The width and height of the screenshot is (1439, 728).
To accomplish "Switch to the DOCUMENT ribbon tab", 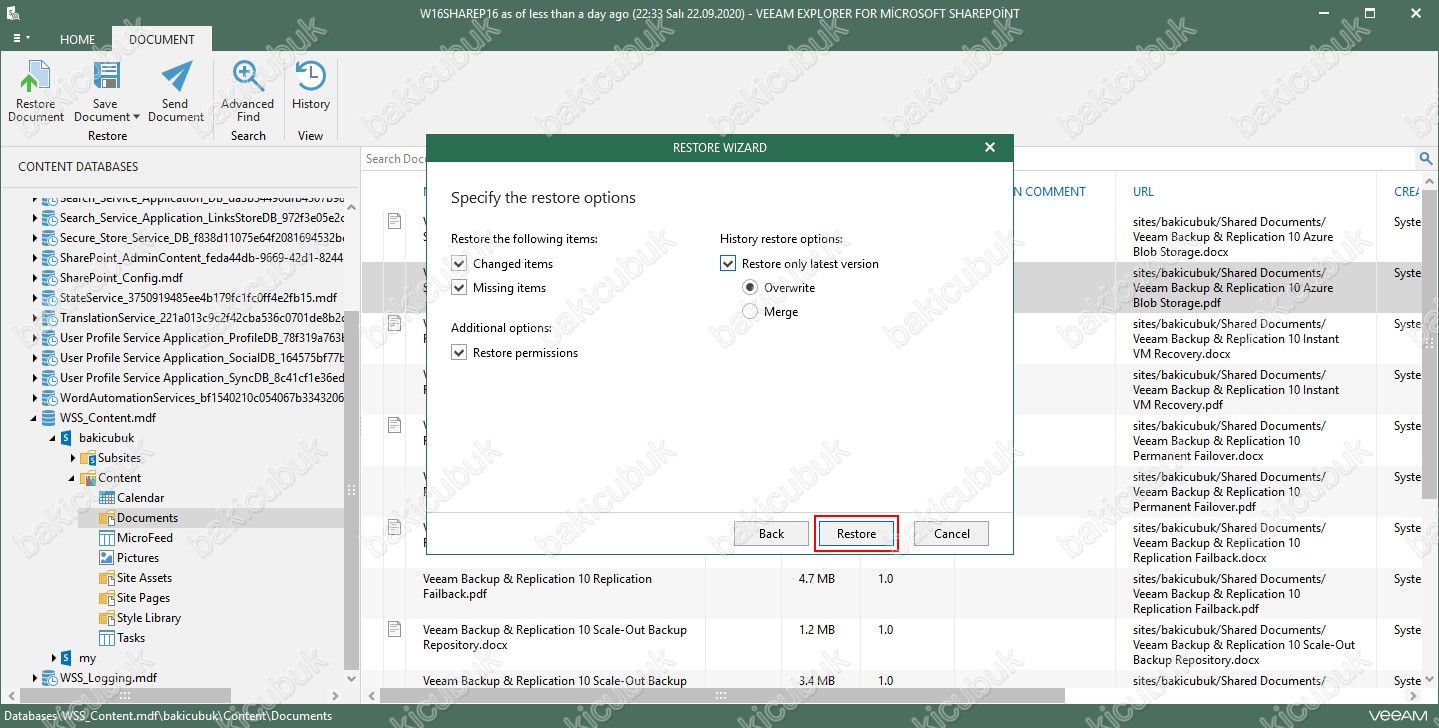I will pos(162,40).
